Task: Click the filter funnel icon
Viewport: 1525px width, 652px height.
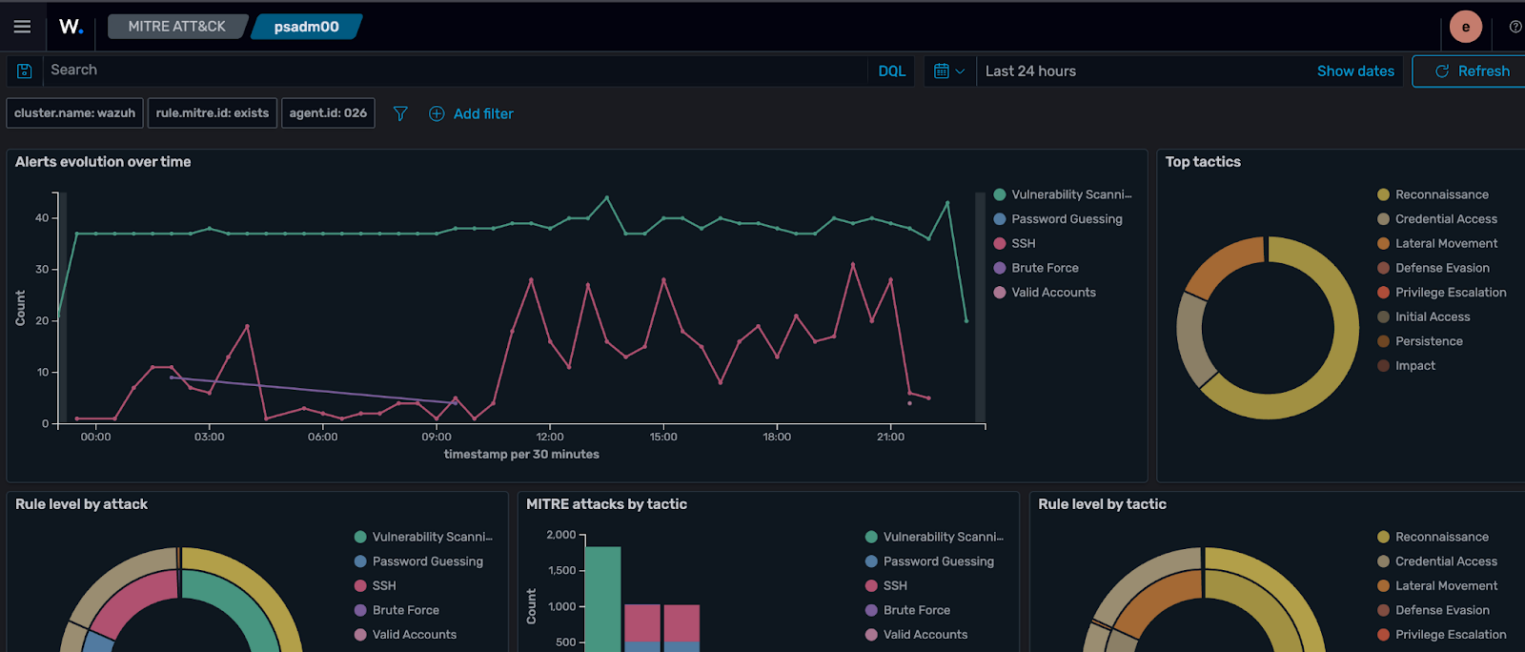Action: [x=401, y=114]
